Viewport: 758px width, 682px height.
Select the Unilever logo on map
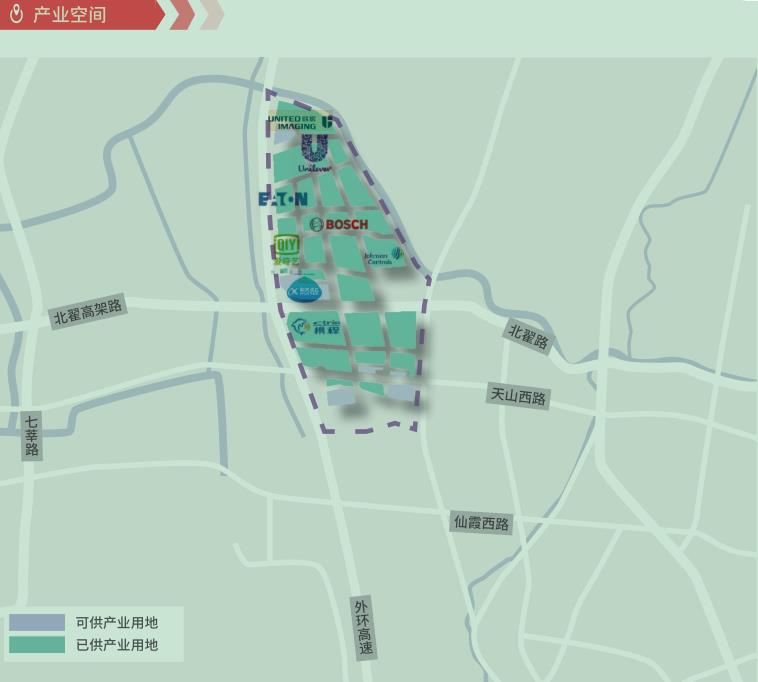pos(314,154)
